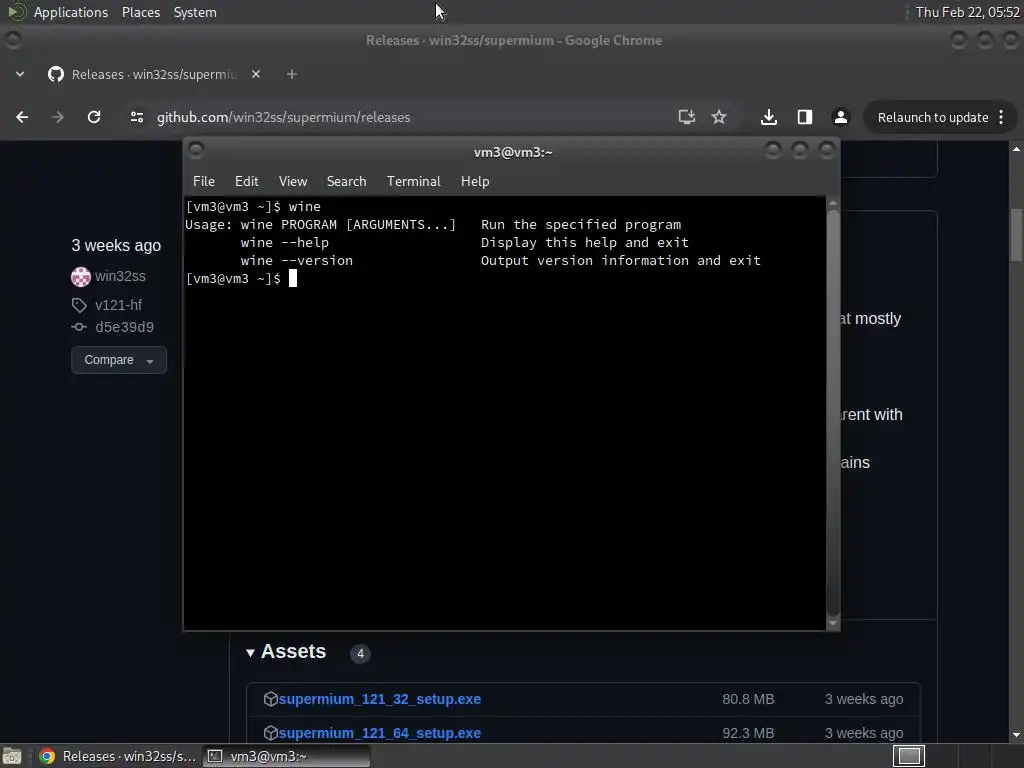The width and height of the screenshot is (1024, 768).
Task: Click the tag icon beside v121-hf
Action: tap(79, 305)
